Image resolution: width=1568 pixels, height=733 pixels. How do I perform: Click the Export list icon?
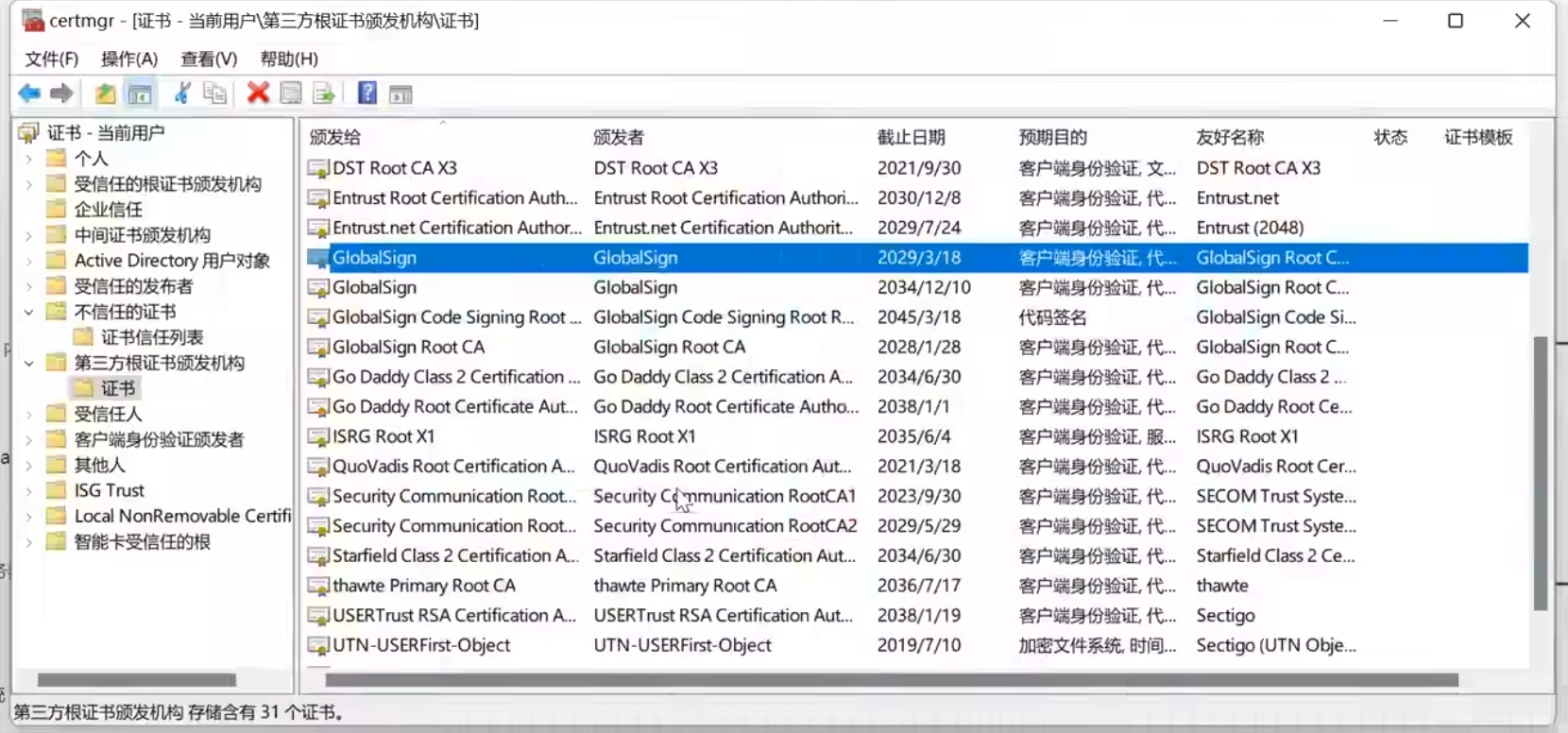coord(324,94)
